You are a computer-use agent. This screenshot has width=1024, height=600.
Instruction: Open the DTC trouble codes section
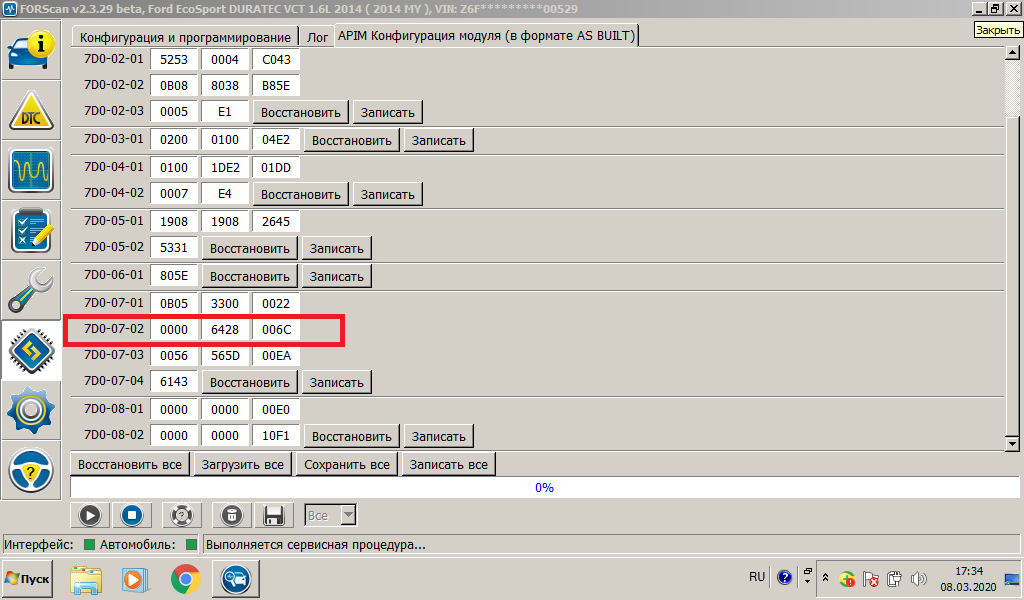click(x=31, y=110)
